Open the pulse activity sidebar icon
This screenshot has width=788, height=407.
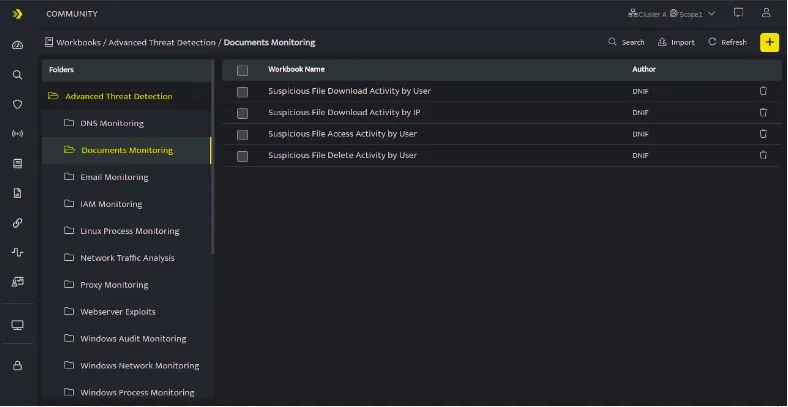tap(17, 252)
